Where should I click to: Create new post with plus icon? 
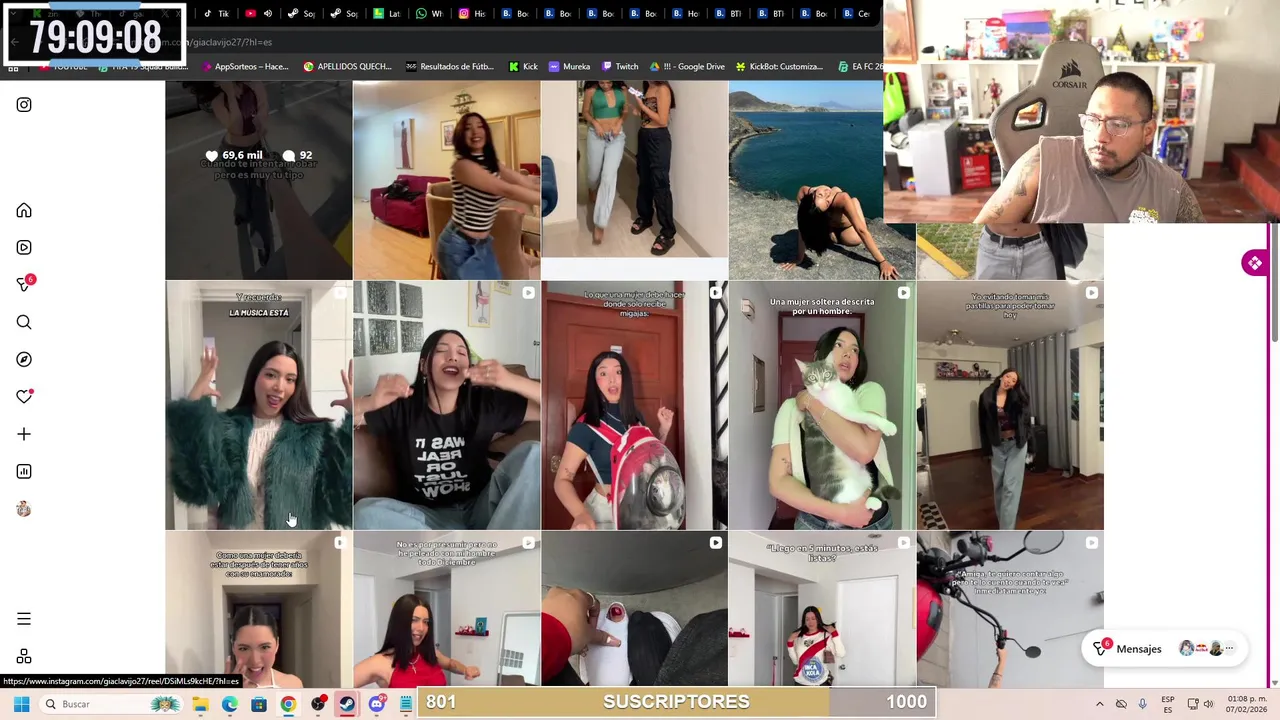(x=24, y=434)
